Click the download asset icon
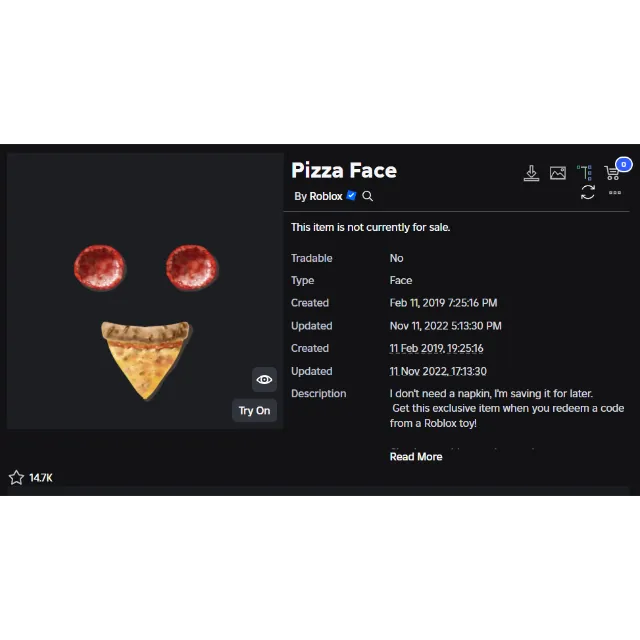 (x=531, y=173)
